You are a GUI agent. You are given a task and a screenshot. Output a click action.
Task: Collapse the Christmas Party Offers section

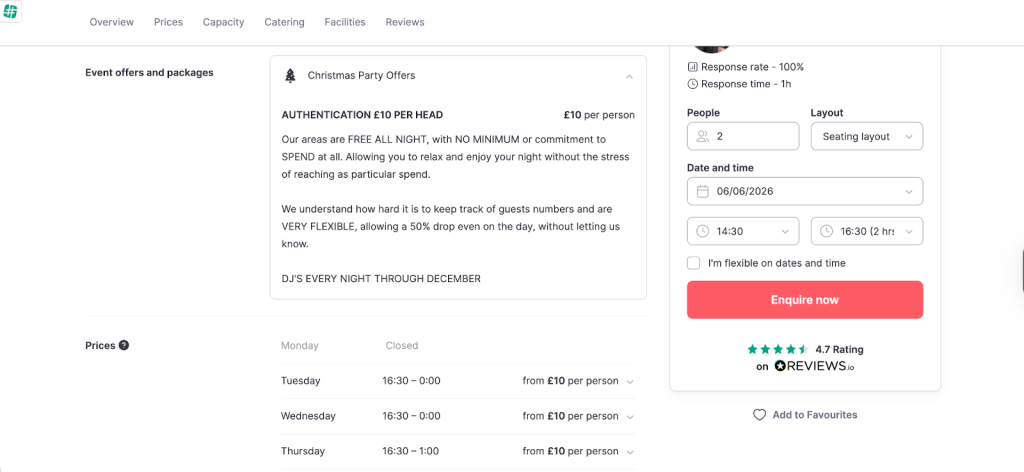[629, 76]
